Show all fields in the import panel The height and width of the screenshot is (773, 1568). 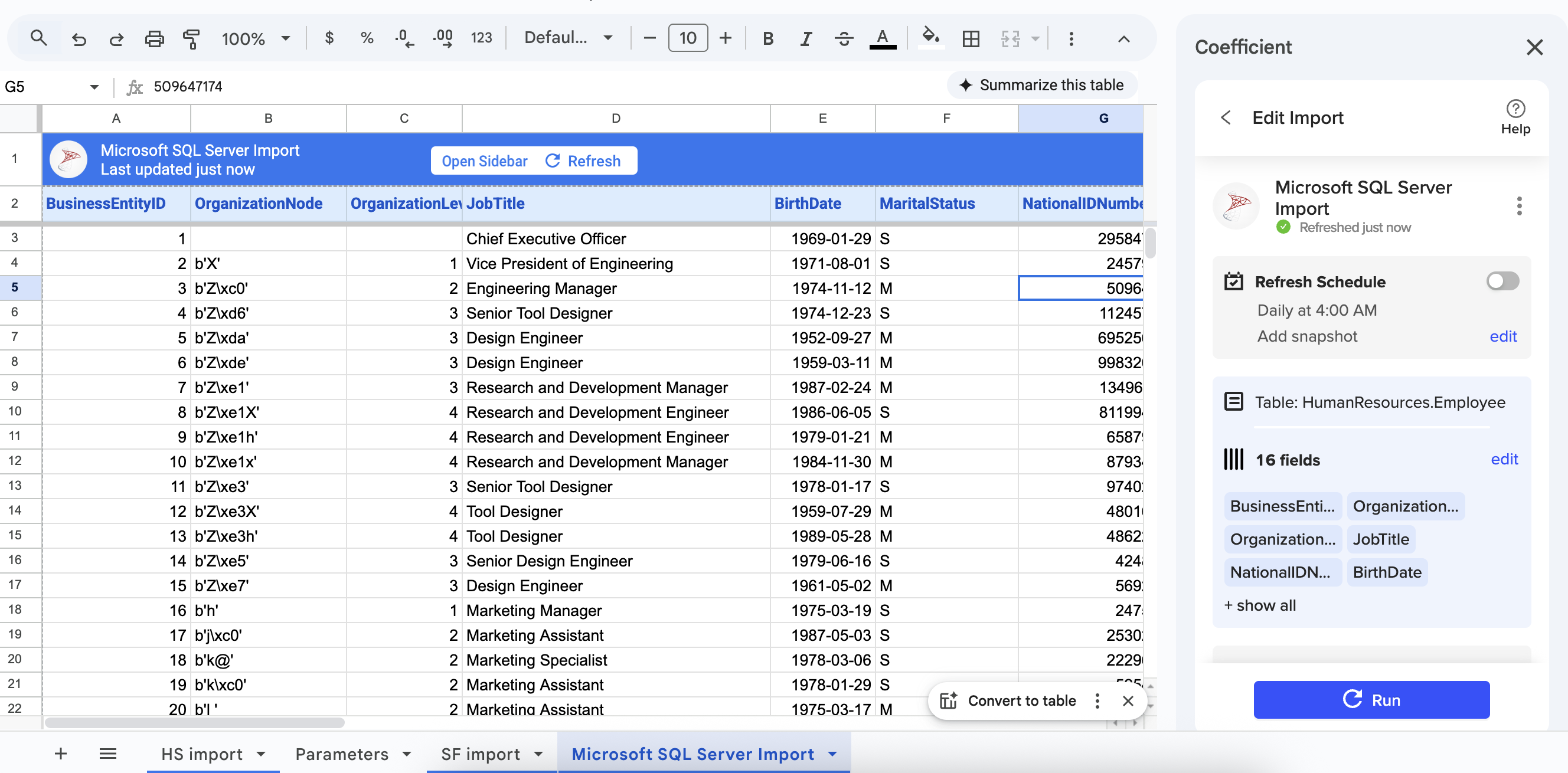click(1259, 605)
